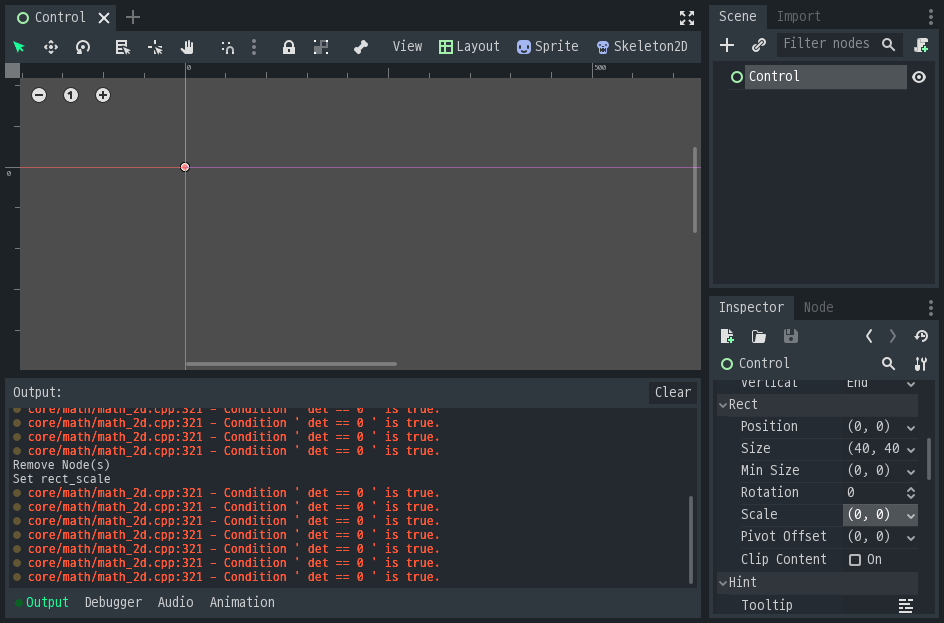Screen dimensions: 944x623
Task: Switch to the Debugger tab
Action: (x=112, y=602)
